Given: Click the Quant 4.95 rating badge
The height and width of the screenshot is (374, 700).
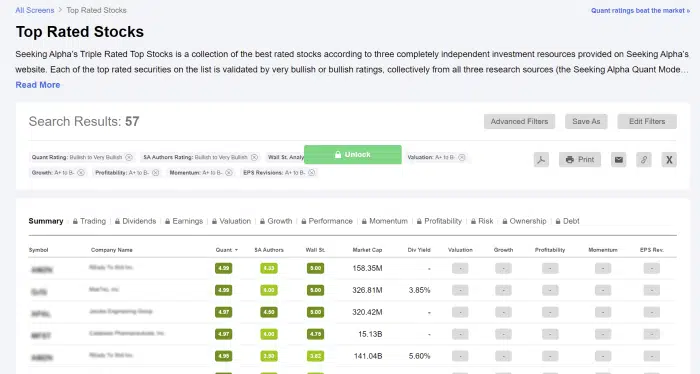Looking at the screenshot, I should coord(223,356).
